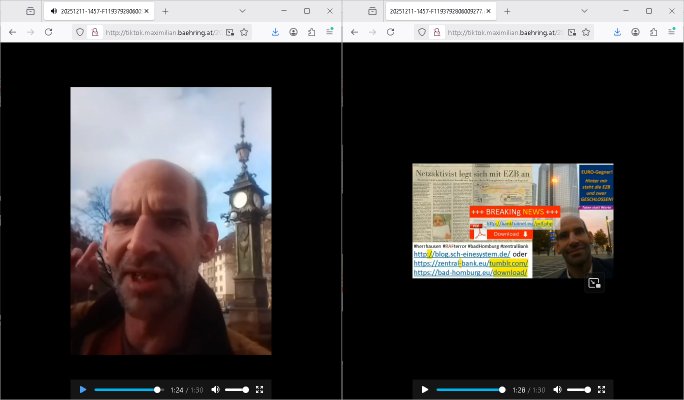This screenshot has height=400, width=684.
Task: Enter fullscreen on the left video
Action: tap(260, 389)
